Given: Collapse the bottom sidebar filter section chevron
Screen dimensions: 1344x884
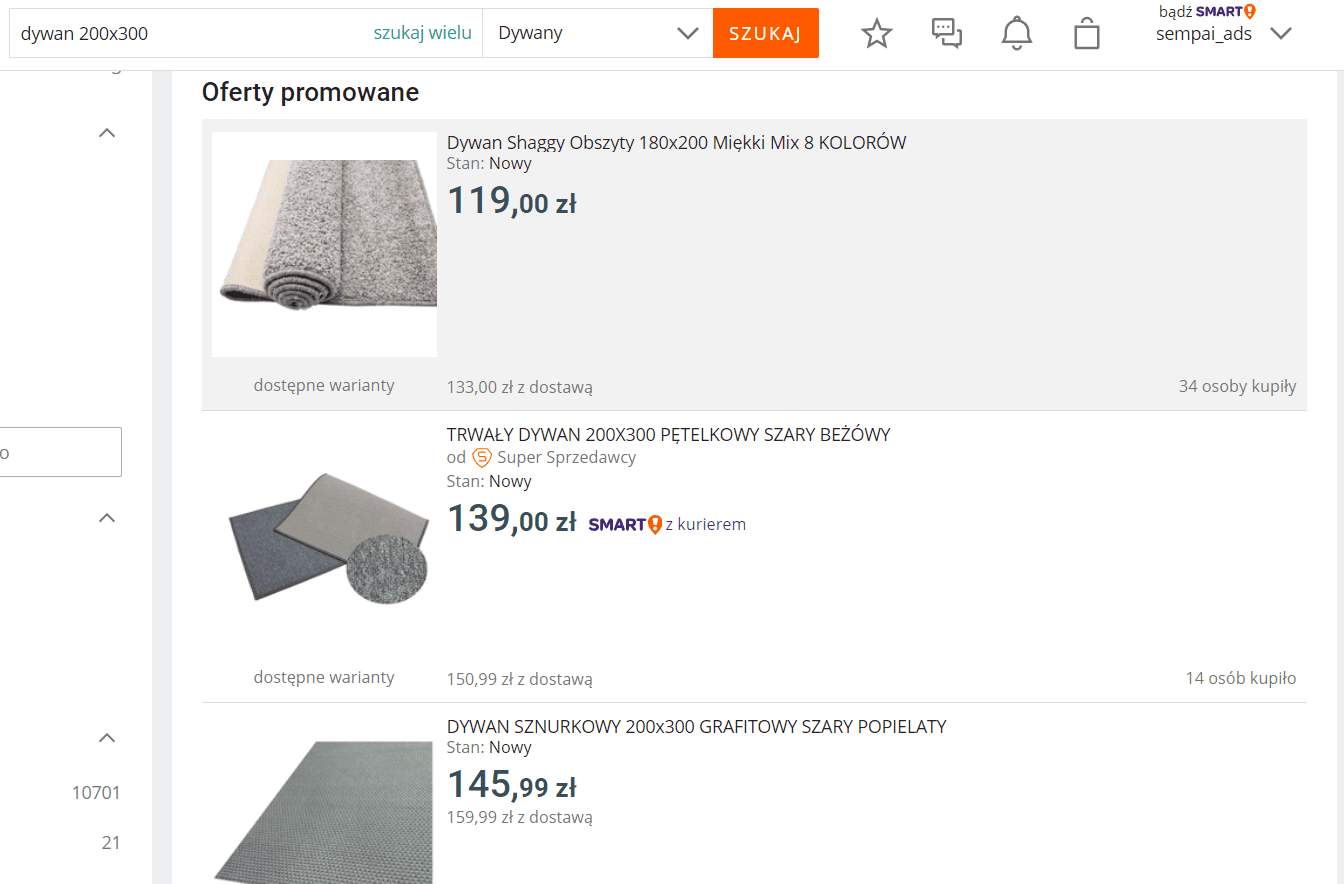Looking at the screenshot, I should coord(107,738).
